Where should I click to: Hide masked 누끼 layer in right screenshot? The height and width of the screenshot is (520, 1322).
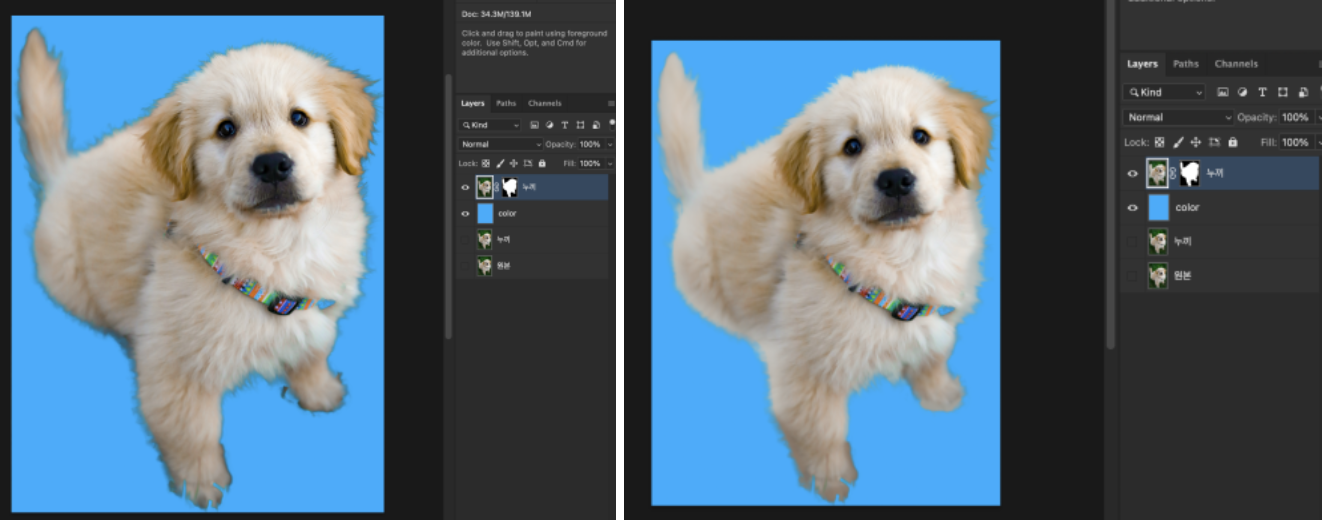pos(1132,174)
